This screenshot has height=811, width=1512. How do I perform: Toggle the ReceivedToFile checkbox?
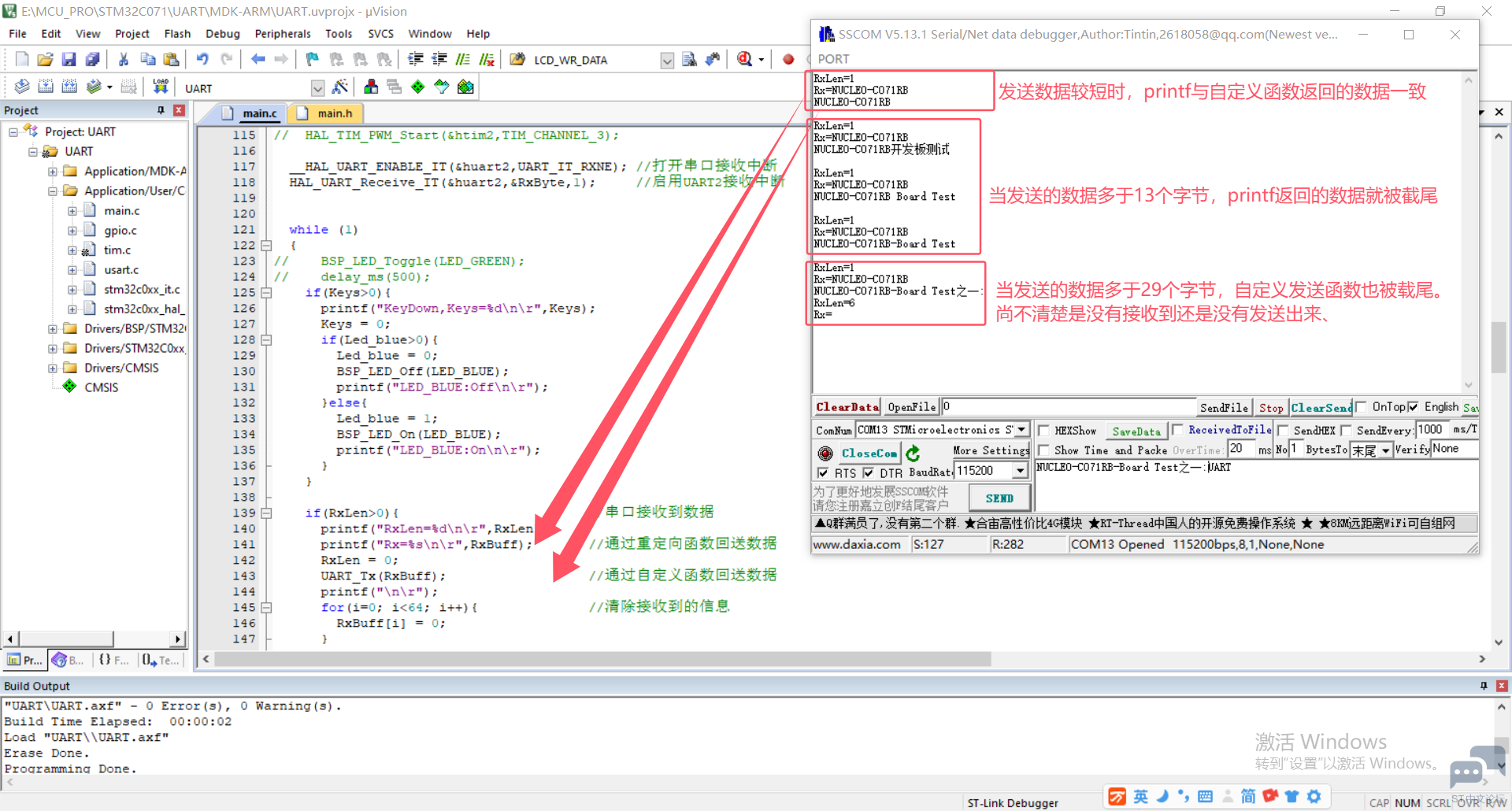pos(1177,430)
